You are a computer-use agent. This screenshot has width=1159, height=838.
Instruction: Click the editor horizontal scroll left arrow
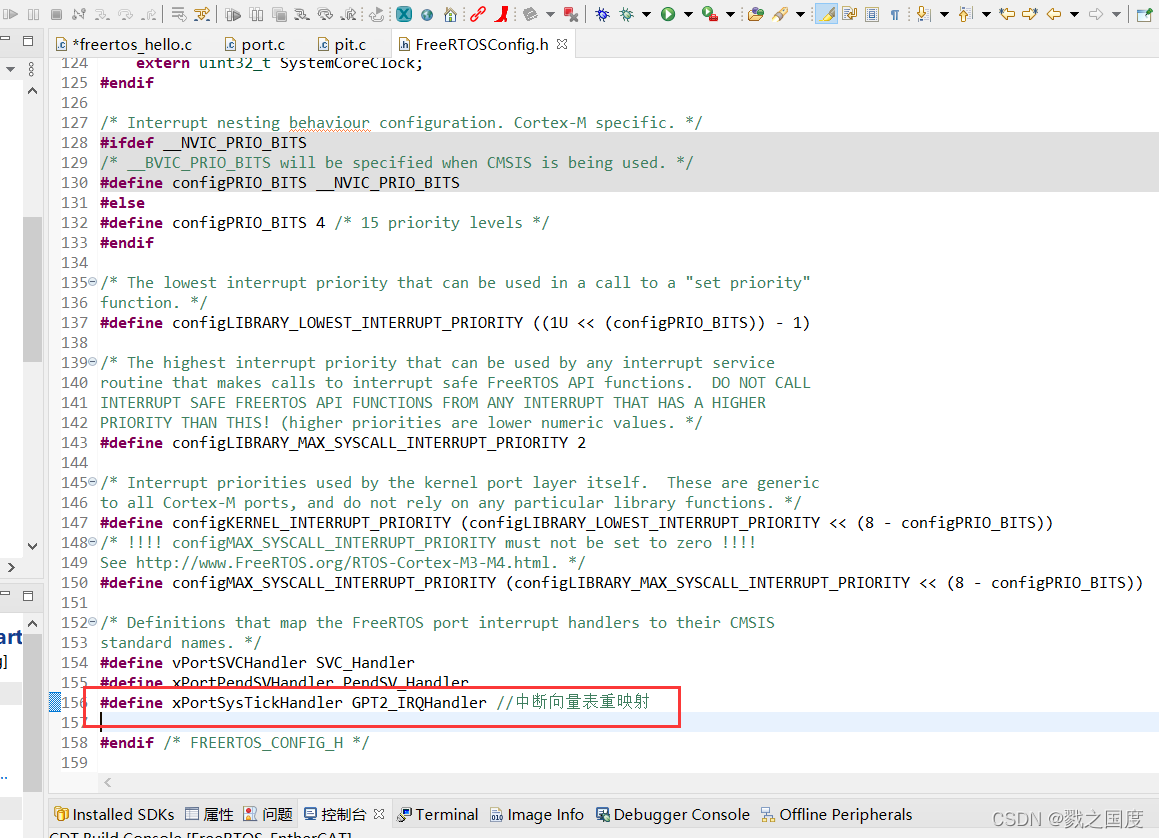pos(108,783)
